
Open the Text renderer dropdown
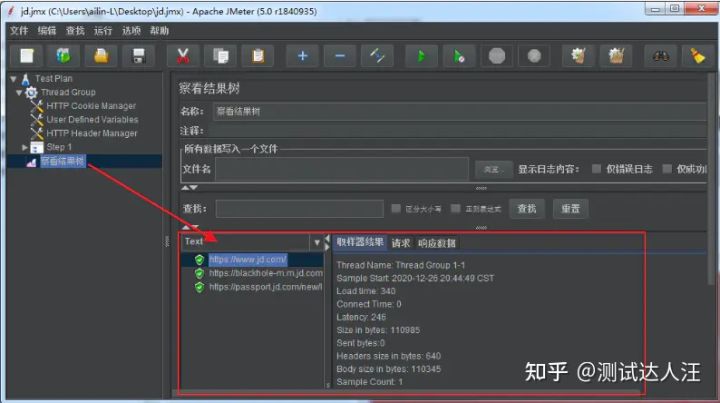click(316, 242)
